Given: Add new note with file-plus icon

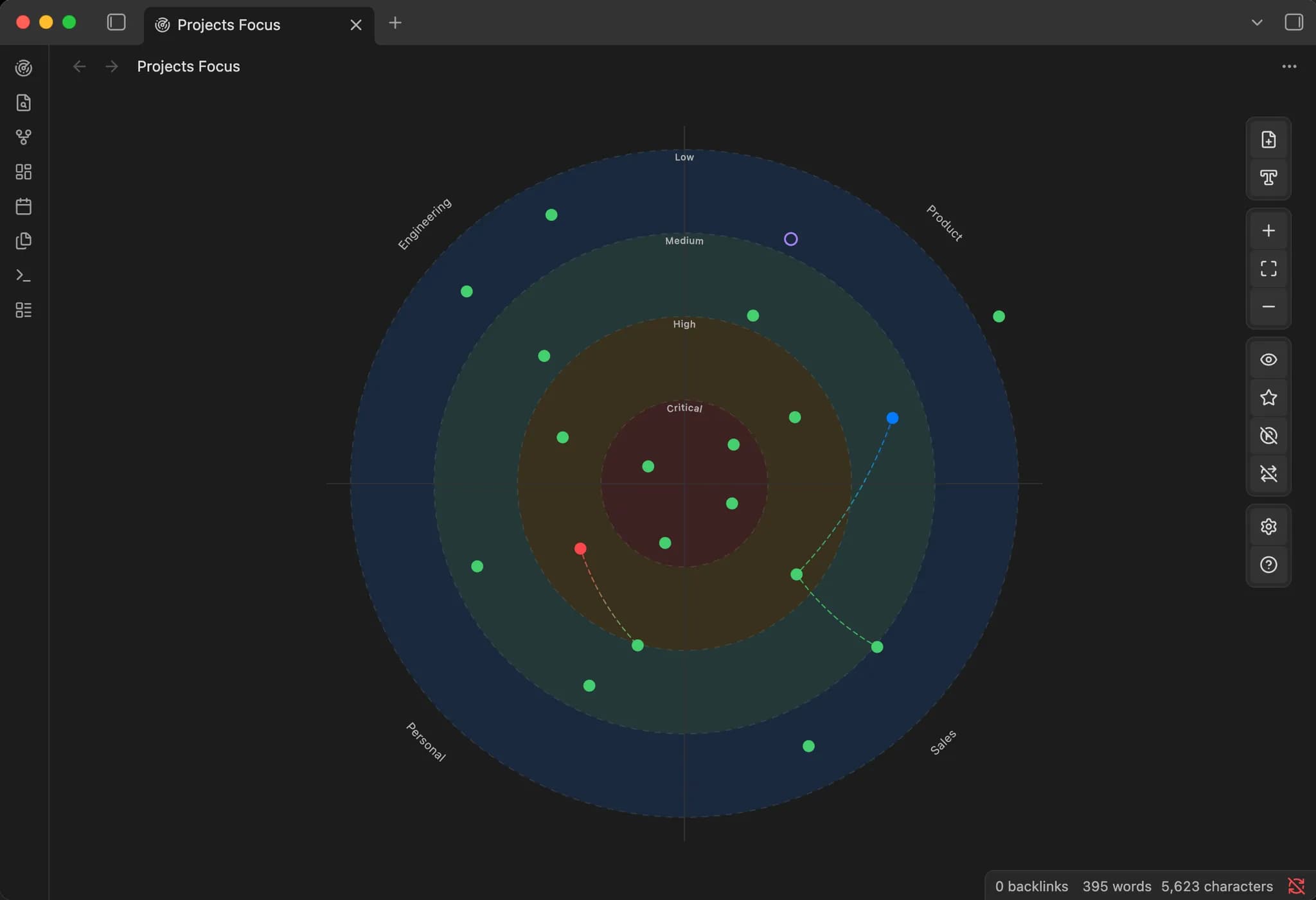Looking at the screenshot, I should (1268, 139).
